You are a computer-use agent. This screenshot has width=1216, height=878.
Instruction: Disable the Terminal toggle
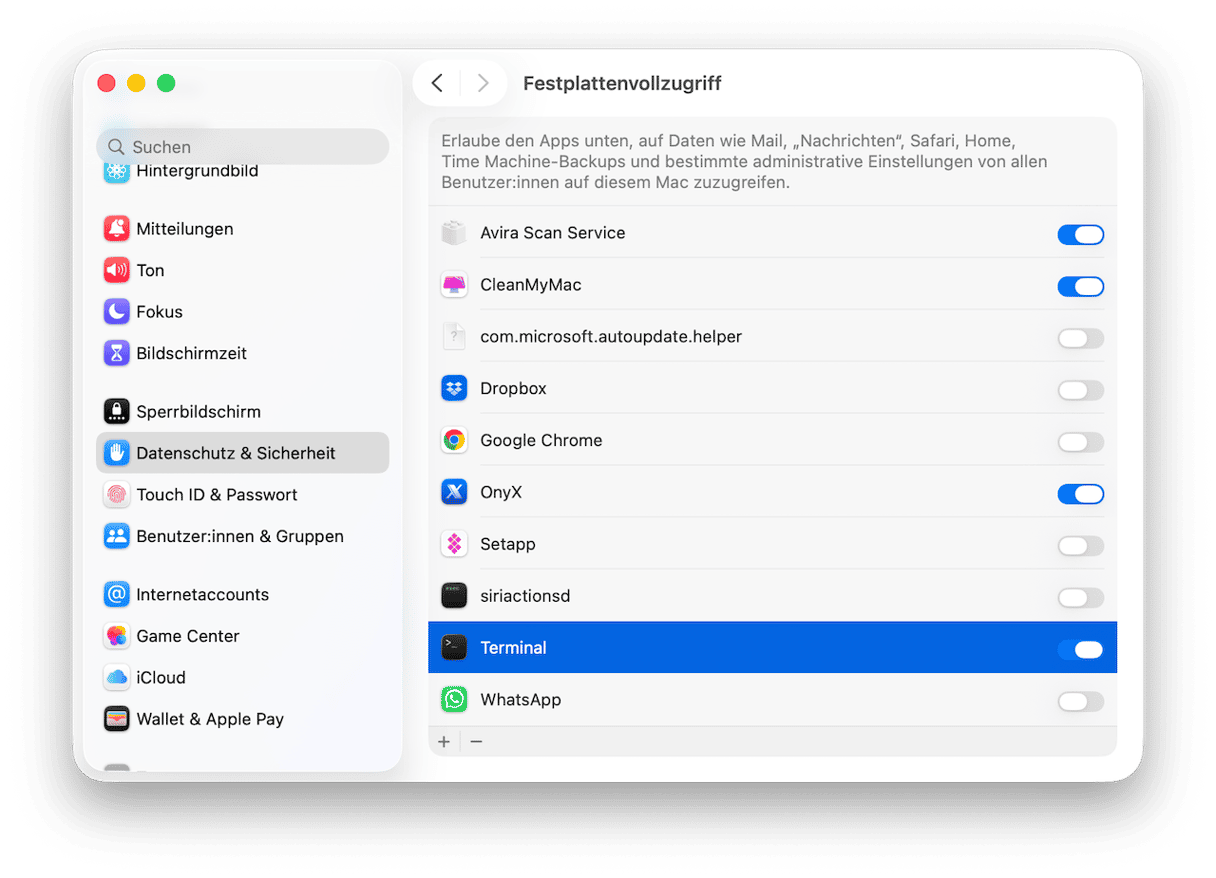[x=1081, y=650]
